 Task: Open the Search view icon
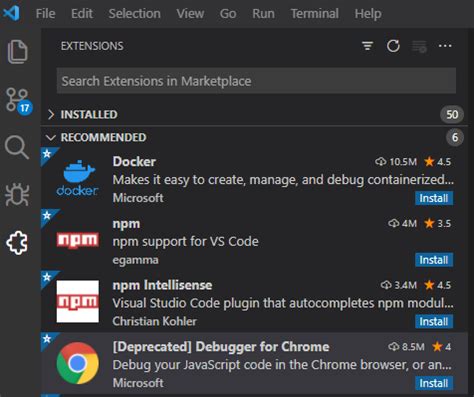point(17,147)
